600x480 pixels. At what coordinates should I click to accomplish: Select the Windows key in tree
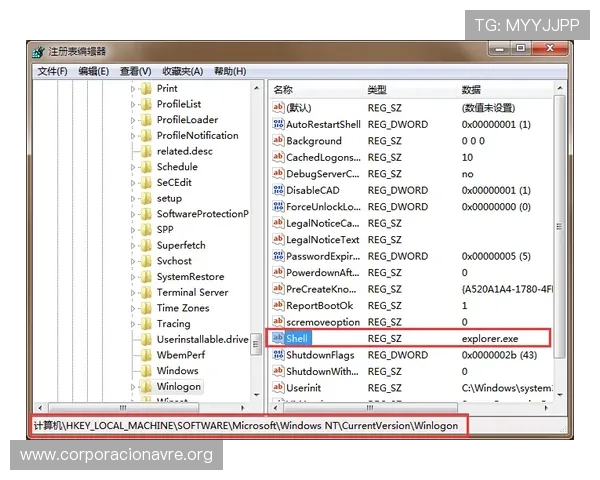(x=178, y=371)
